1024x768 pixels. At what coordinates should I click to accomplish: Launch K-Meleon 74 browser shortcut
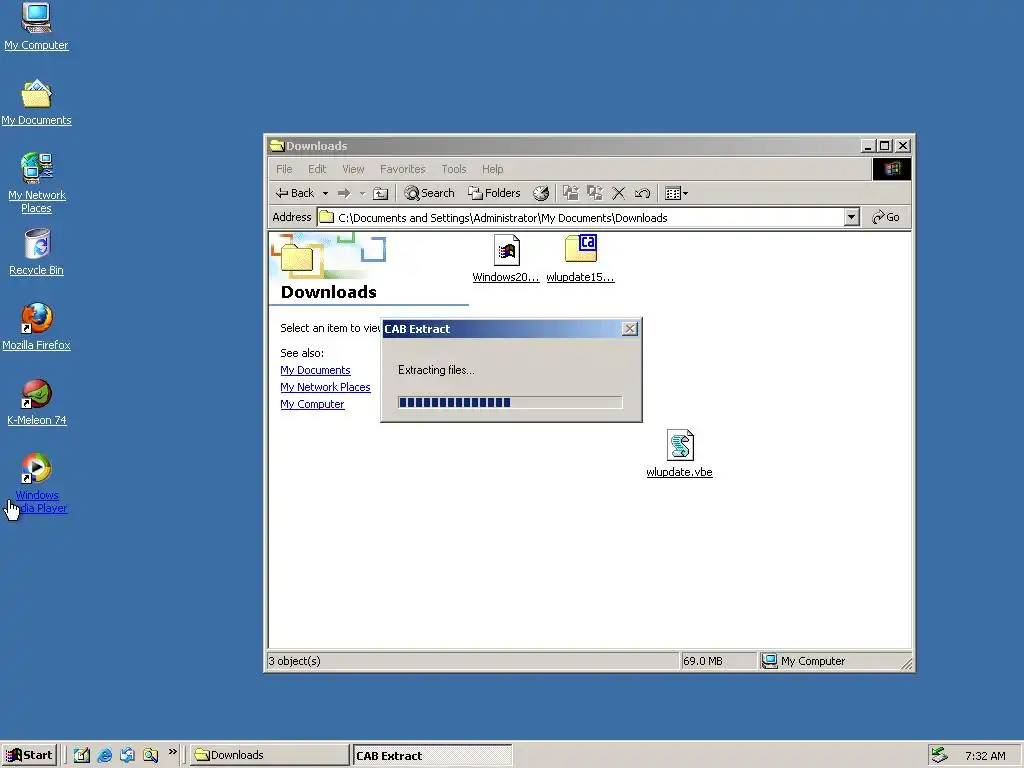point(36,402)
